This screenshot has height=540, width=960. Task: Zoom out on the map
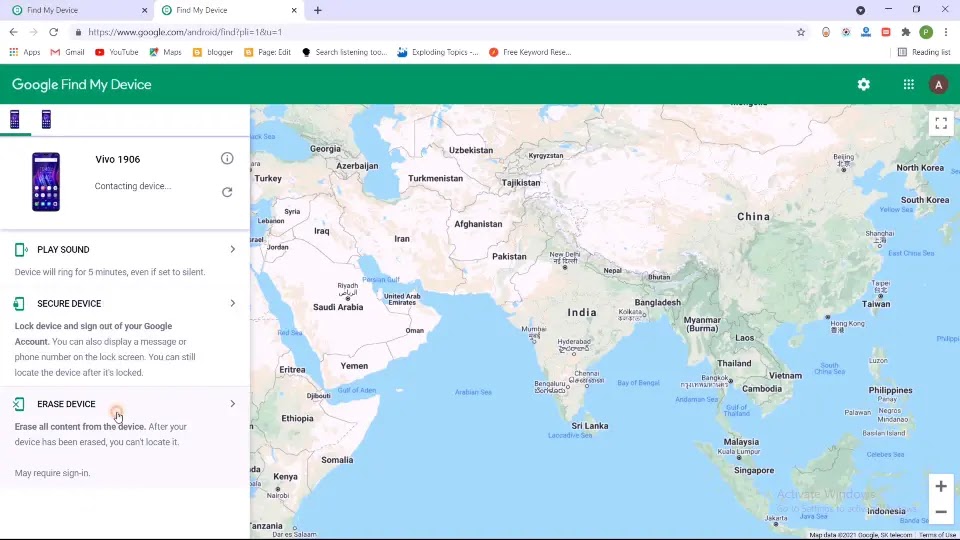tap(941, 512)
